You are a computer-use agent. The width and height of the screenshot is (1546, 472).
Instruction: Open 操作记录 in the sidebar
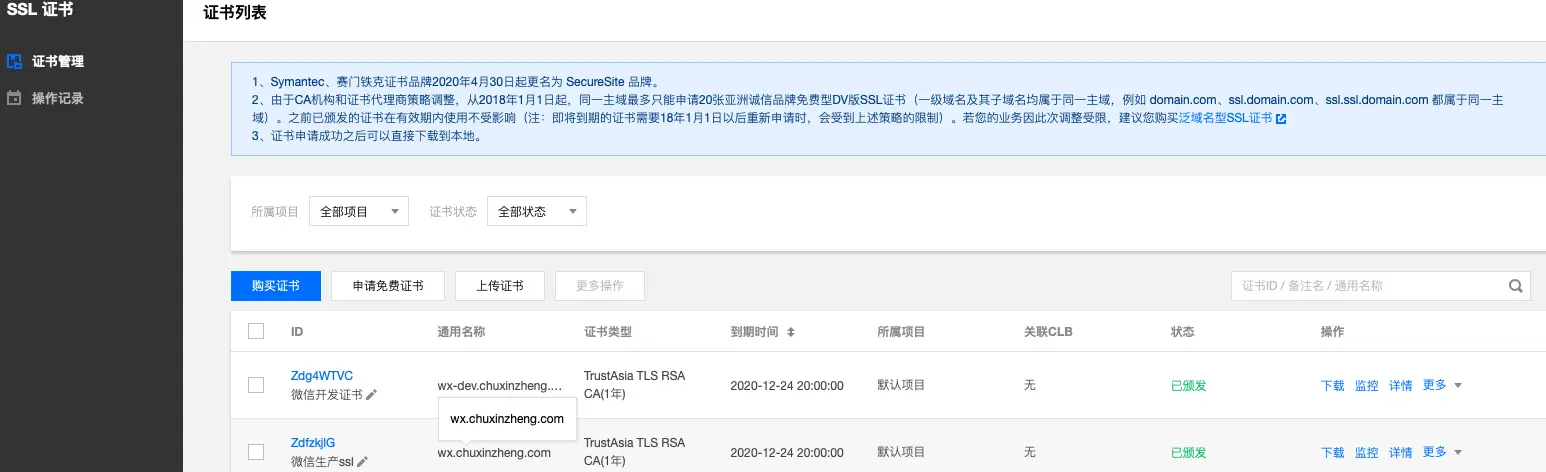[58, 98]
